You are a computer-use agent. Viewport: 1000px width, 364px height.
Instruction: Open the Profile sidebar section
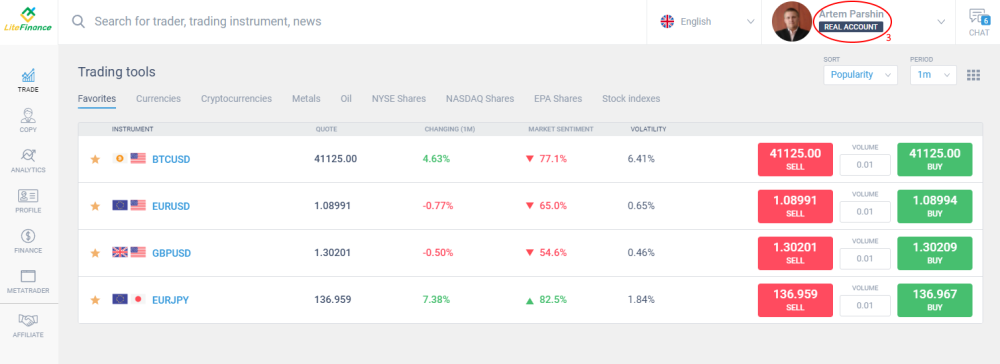click(x=28, y=201)
